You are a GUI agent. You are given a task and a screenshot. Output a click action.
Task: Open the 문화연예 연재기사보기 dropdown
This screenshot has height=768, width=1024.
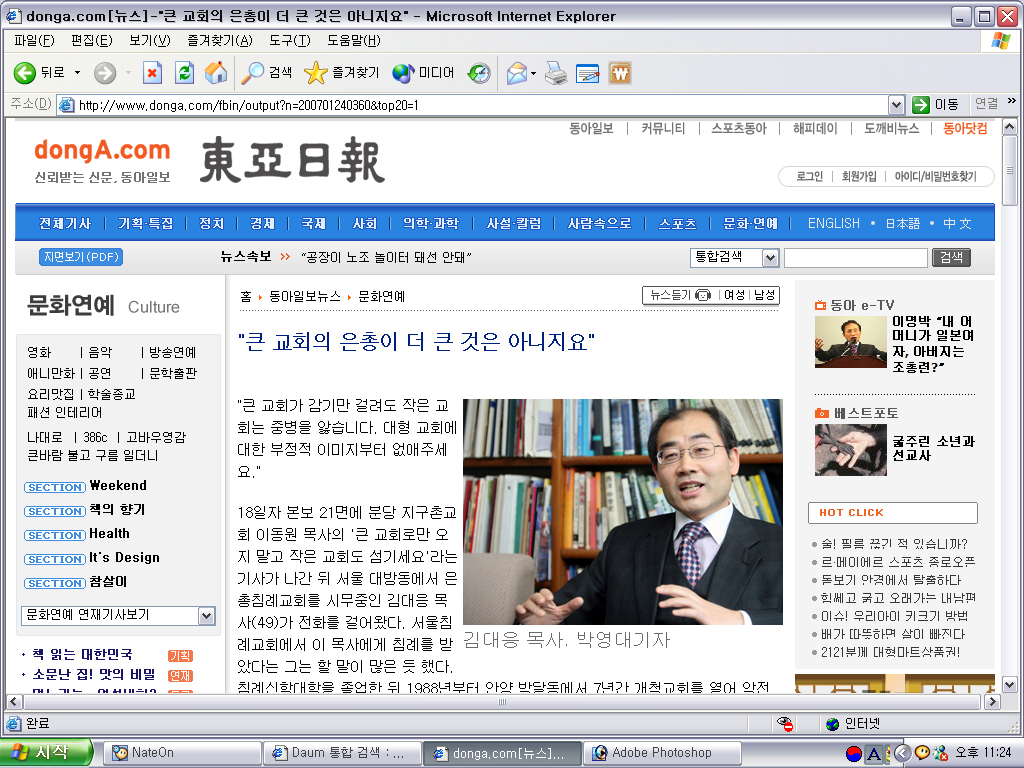coord(118,615)
